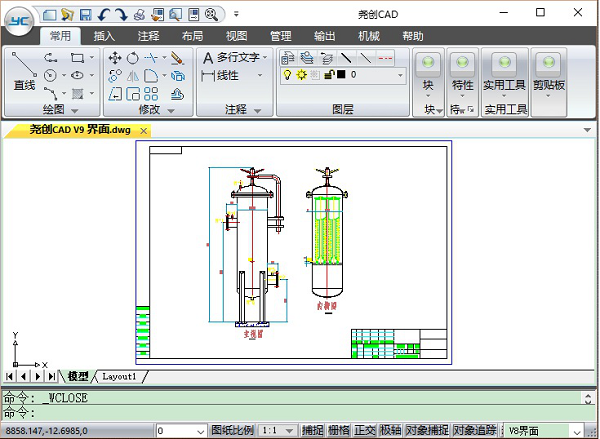Click the Open file folder icon
The width and height of the screenshot is (600, 439).
coord(67,15)
